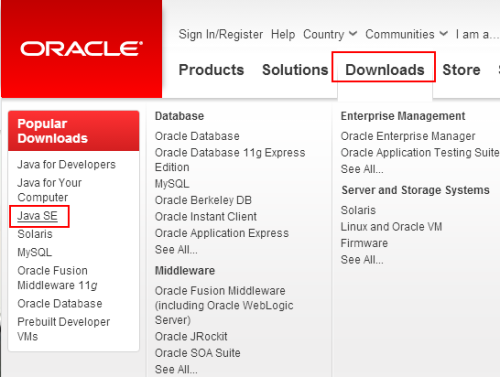Viewport: 500px width, 377px height.
Task: Open the Solutions menu
Action: click(x=295, y=70)
